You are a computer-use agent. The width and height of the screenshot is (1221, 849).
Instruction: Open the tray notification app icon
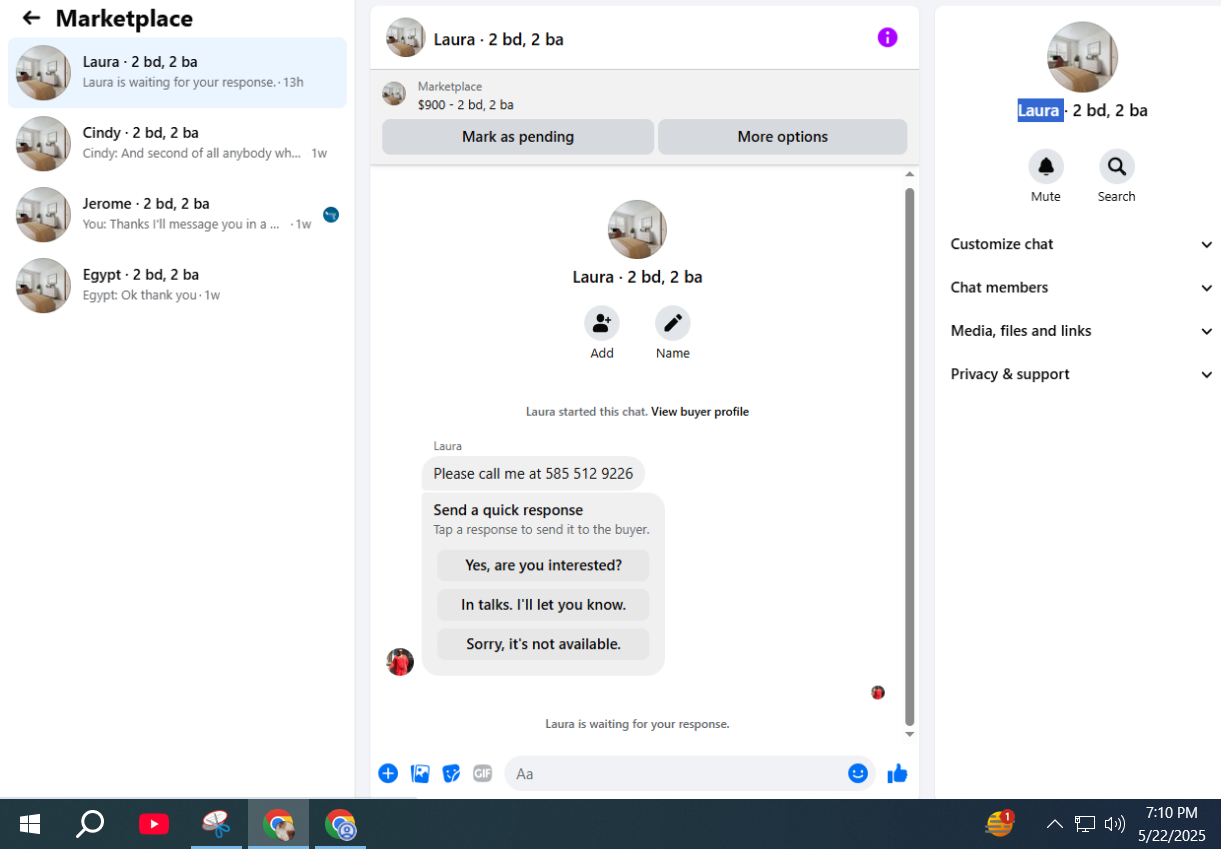999,823
